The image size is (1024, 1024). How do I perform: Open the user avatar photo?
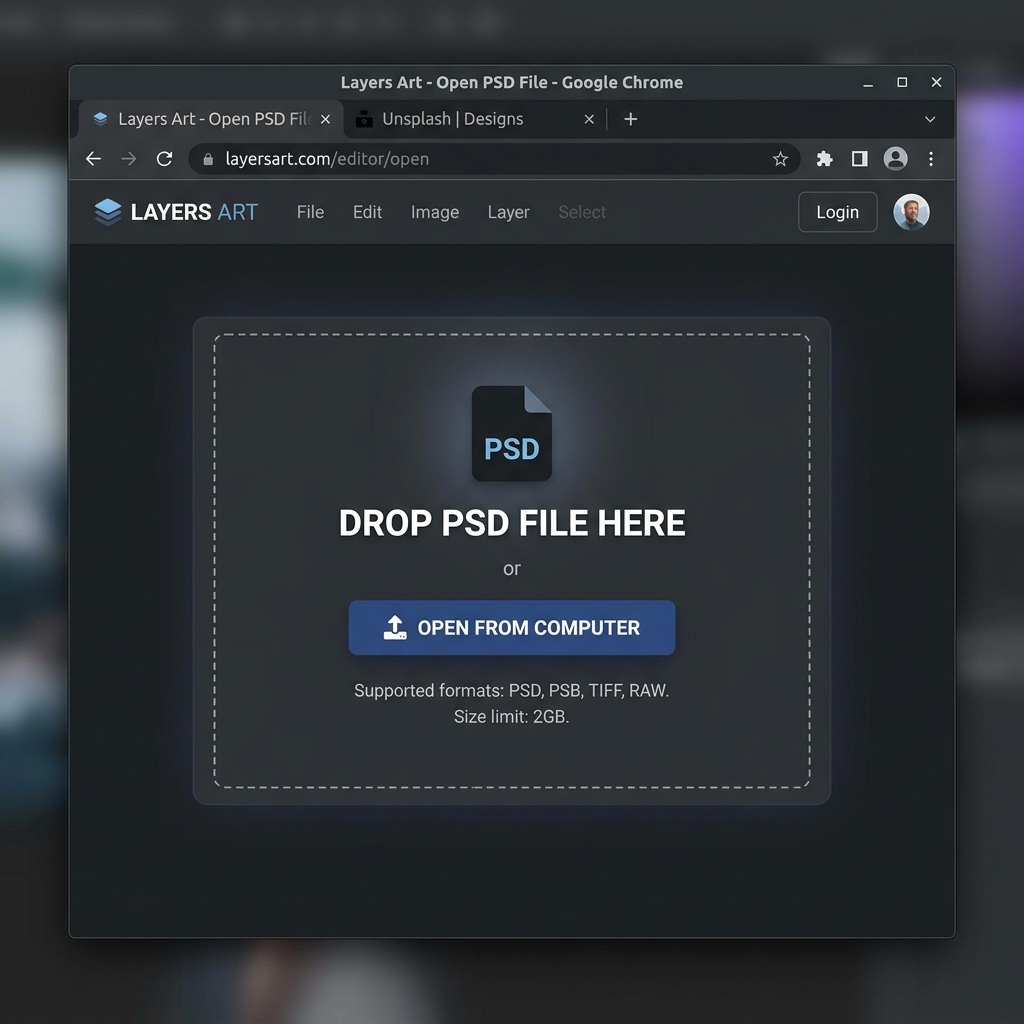tap(911, 212)
